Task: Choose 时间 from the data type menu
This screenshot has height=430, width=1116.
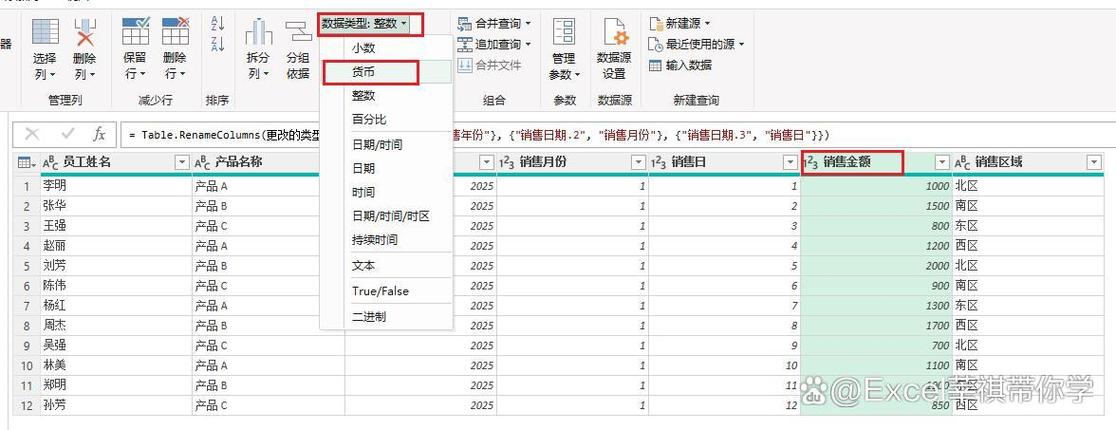Action: [x=386, y=192]
